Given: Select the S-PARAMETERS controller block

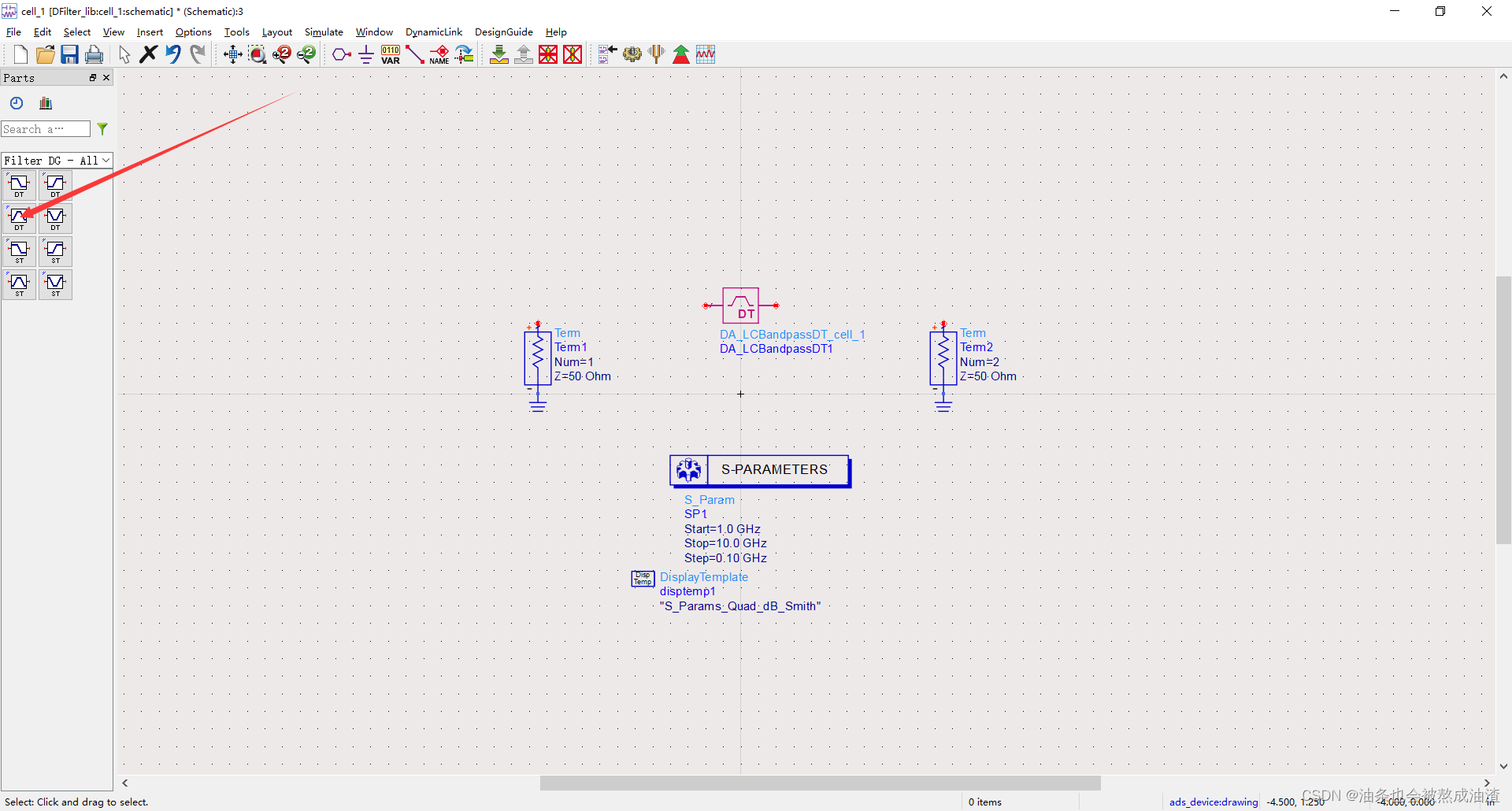Looking at the screenshot, I should pos(760,470).
